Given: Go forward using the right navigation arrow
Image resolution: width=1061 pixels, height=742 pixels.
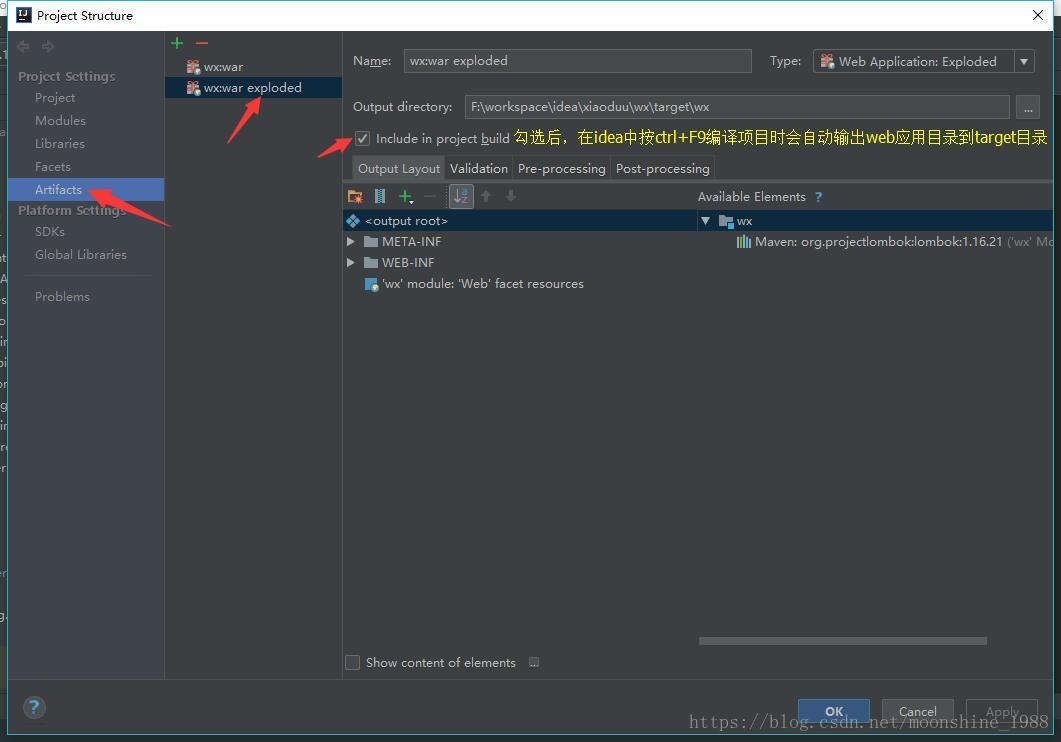Looking at the screenshot, I should click(x=48, y=46).
